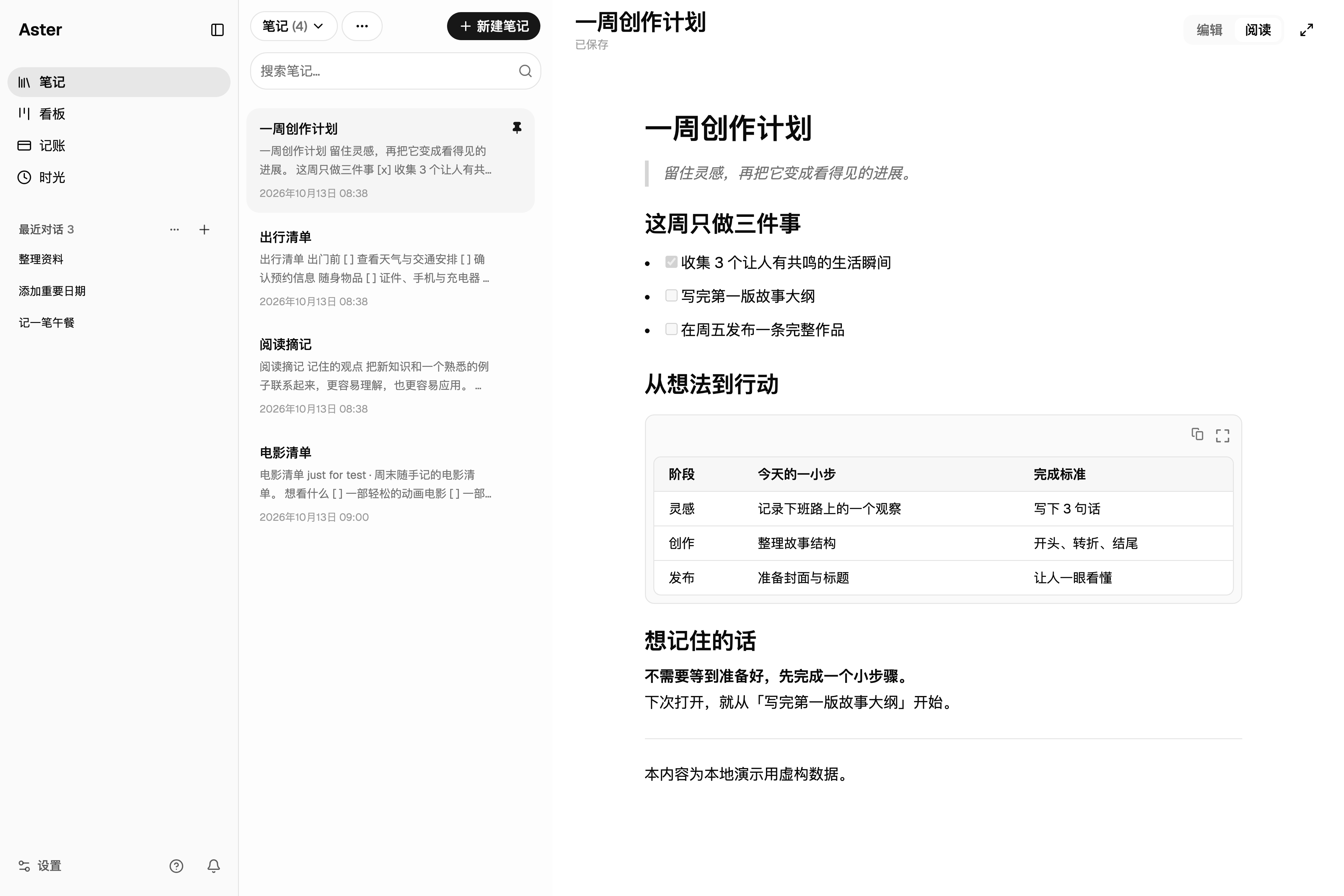
Task: Uncheck 收集 3 个让人有共鸣的生活瞬间
Action: (x=671, y=262)
